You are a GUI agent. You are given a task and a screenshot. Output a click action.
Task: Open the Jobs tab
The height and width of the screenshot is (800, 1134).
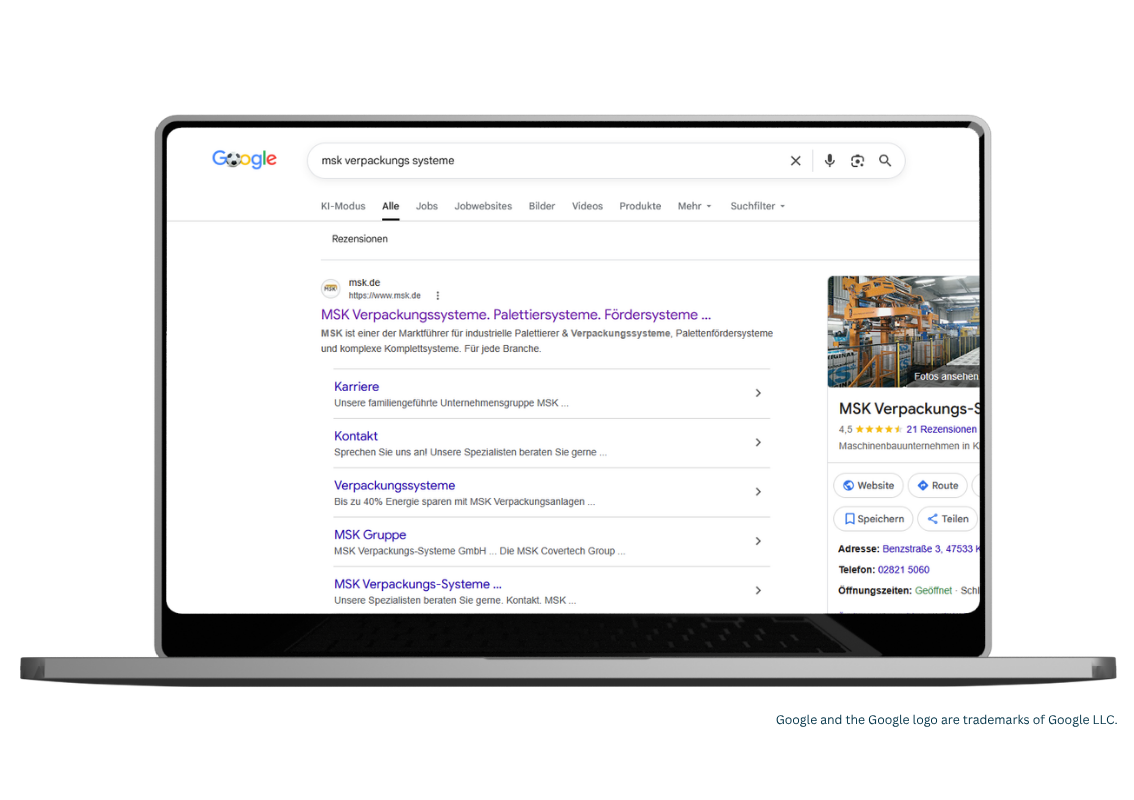[427, 206]
